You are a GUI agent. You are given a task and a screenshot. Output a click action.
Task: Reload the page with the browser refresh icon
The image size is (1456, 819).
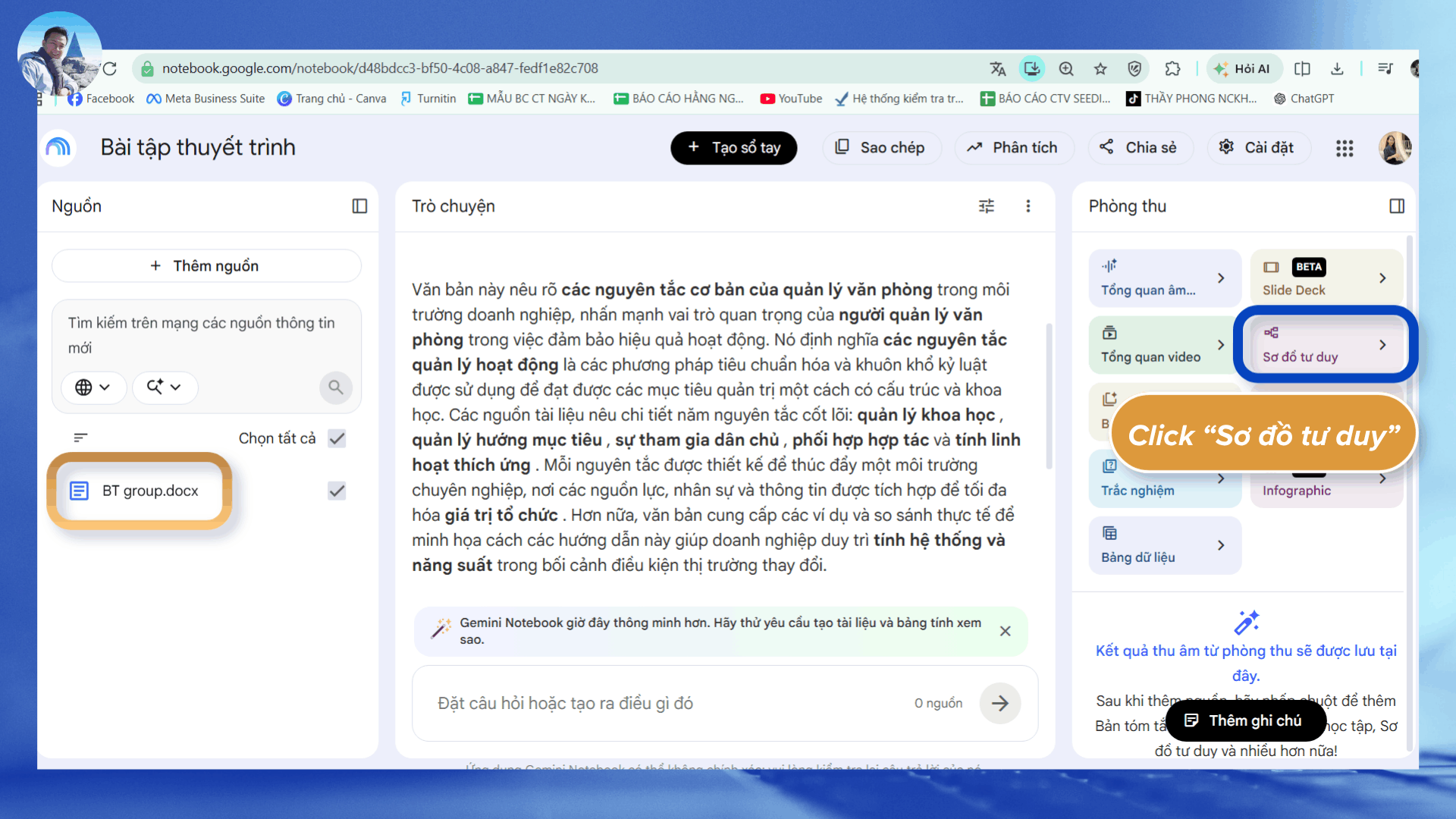click(110, 68)
